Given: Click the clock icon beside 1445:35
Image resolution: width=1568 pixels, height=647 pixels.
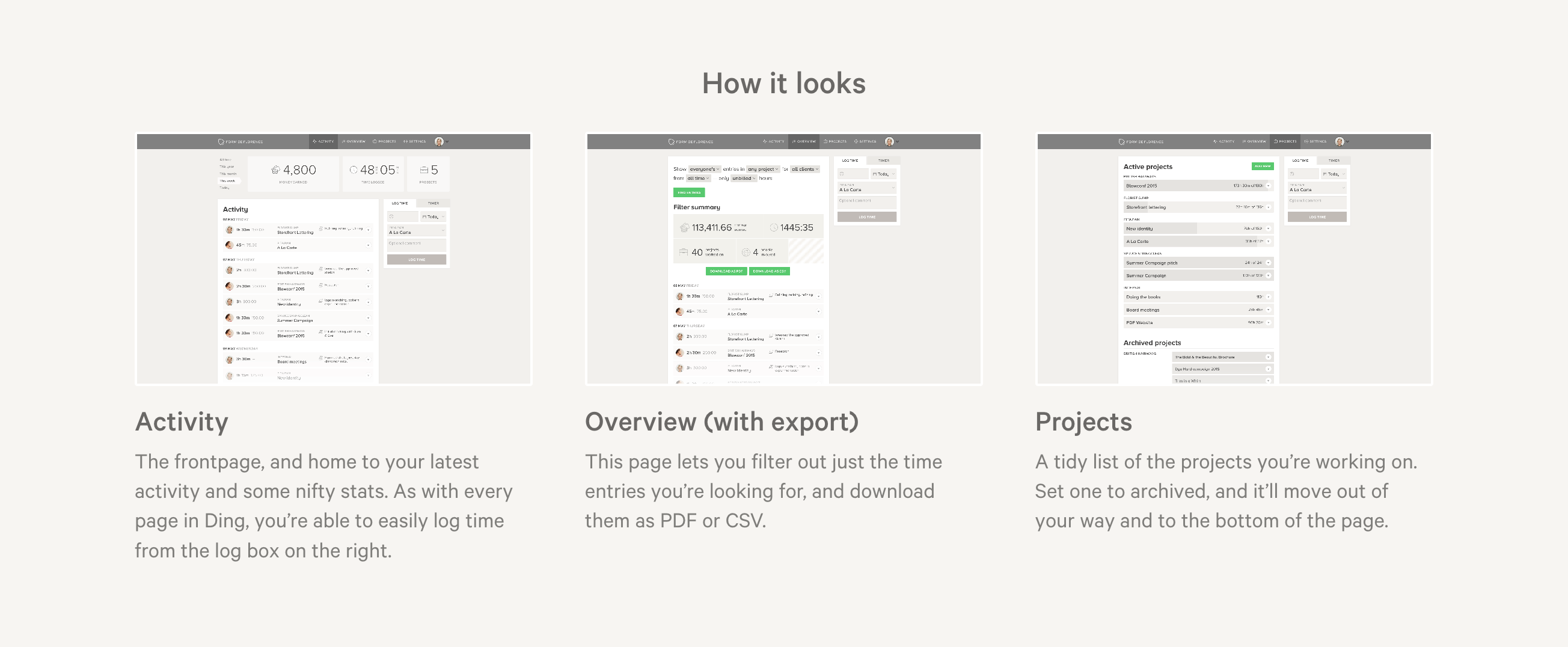Looking at the screenshot, I should click(x=774, y=228).
